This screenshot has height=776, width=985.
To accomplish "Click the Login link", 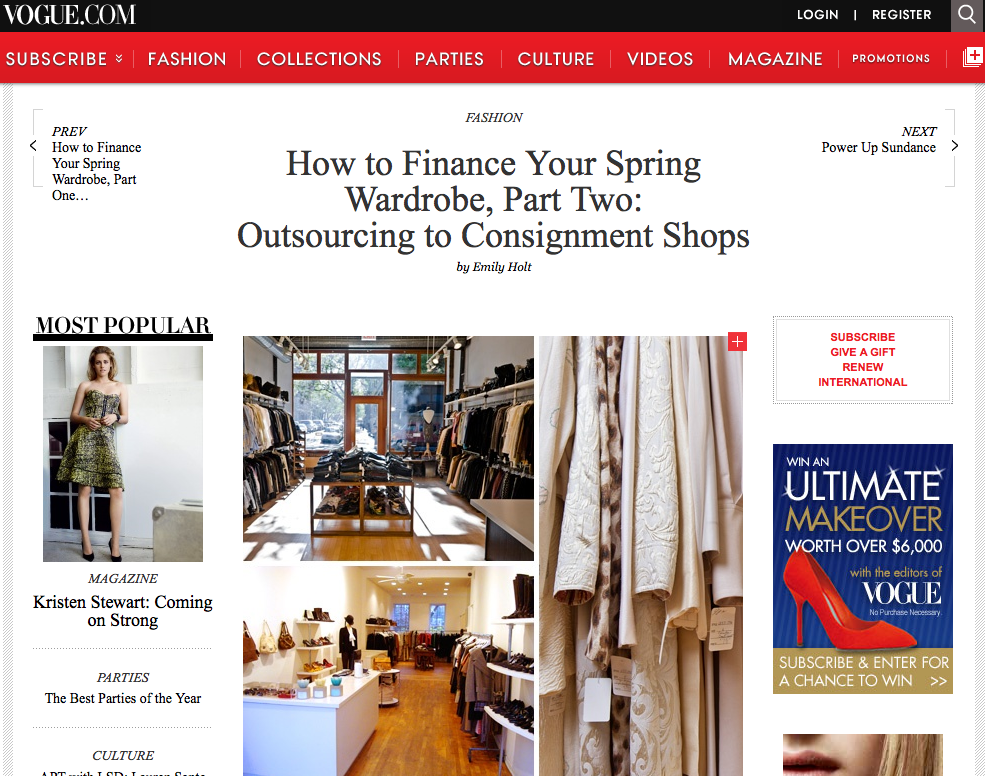I will 817,14.
